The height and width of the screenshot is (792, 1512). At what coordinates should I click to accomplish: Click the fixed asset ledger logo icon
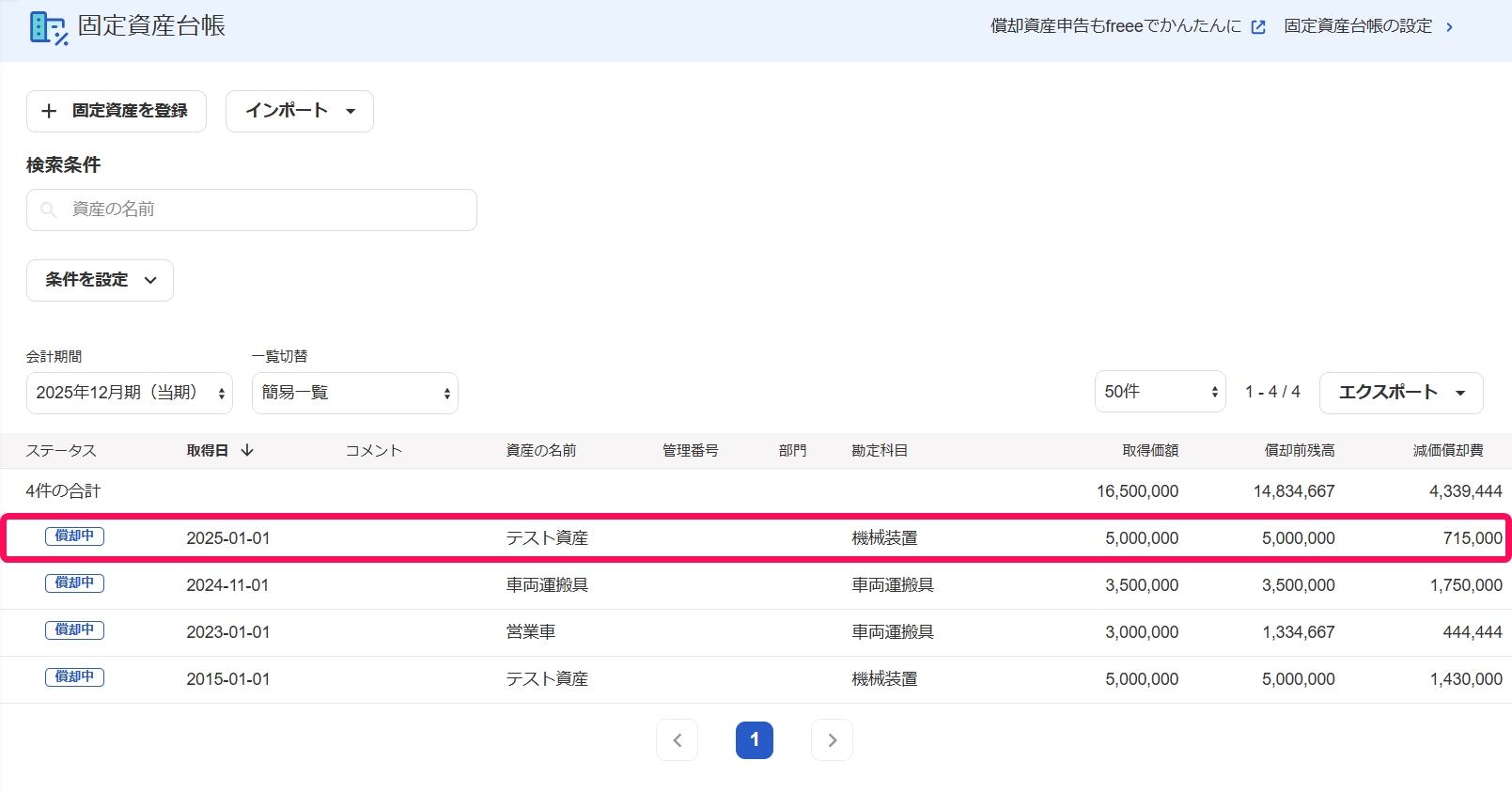(48, 27)
